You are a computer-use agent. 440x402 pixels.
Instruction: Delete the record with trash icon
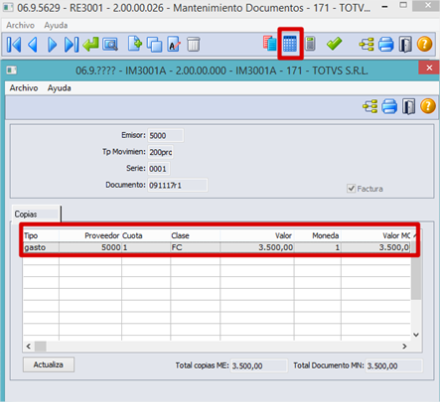pos(193,44)
